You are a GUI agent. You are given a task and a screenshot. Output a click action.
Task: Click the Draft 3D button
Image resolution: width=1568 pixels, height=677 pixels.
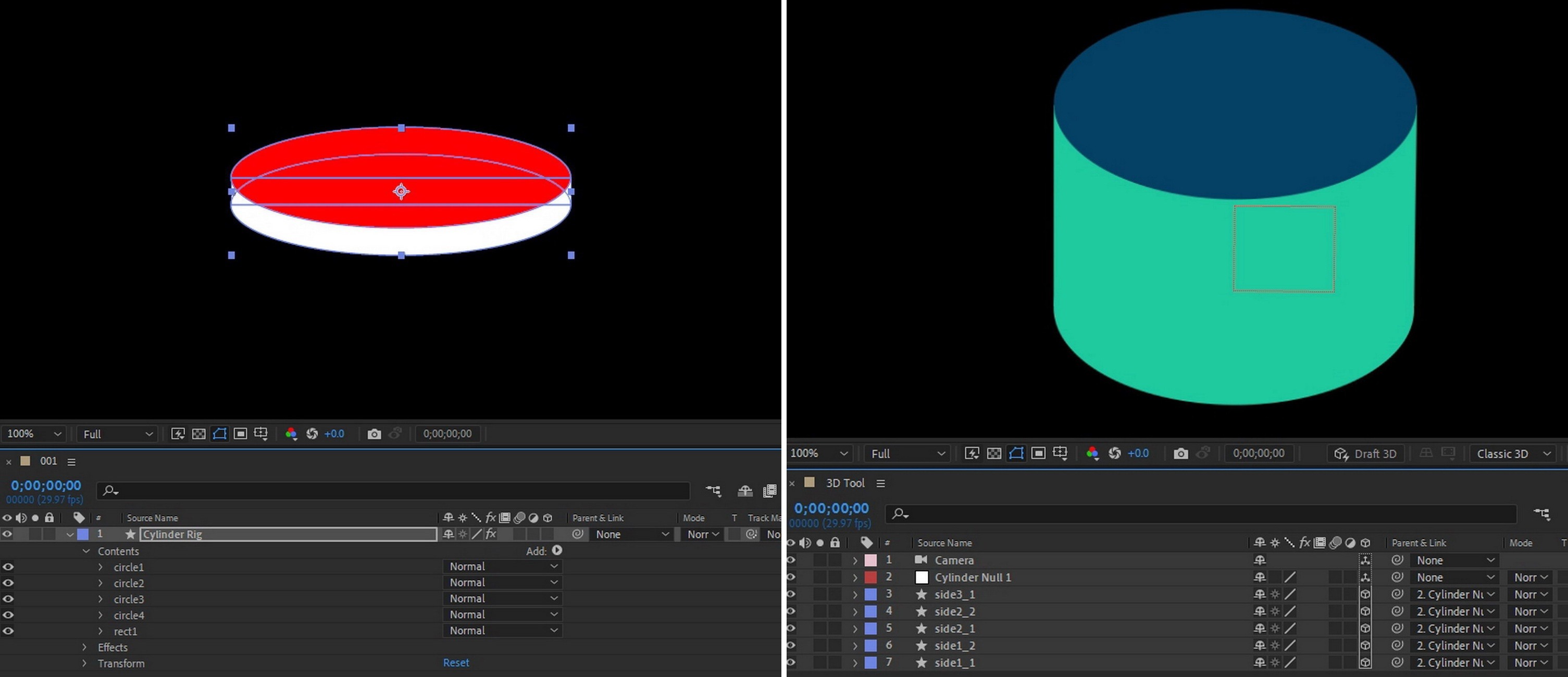pos(1365,454)
